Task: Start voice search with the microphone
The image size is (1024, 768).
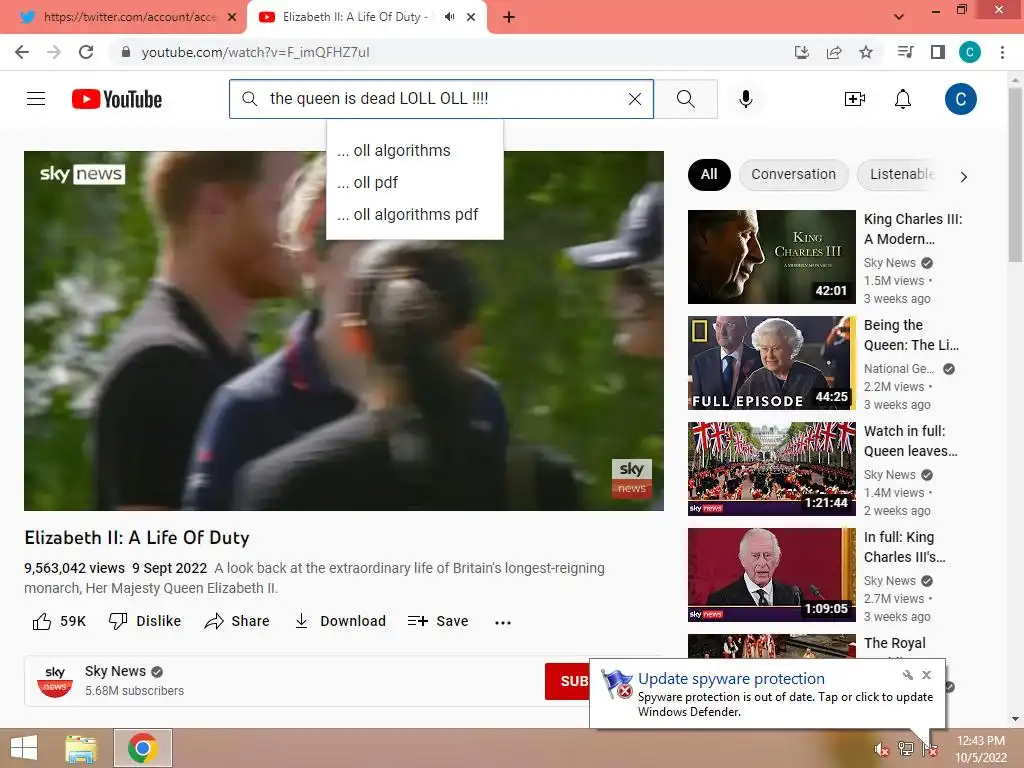Action: click(746, 99)
